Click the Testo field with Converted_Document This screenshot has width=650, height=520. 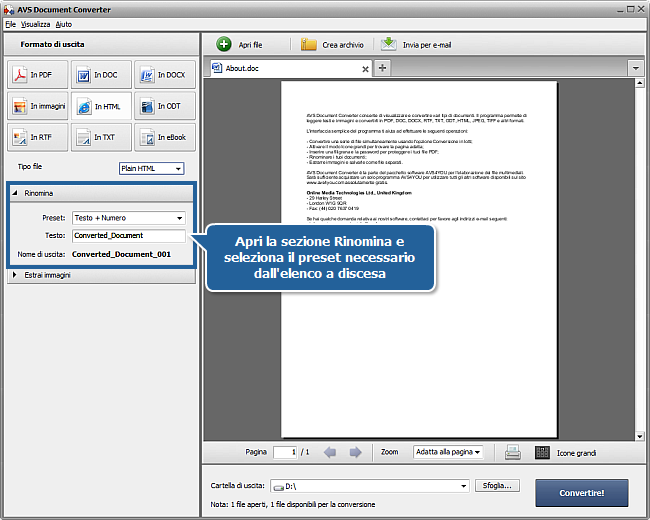tap(129, 236)
